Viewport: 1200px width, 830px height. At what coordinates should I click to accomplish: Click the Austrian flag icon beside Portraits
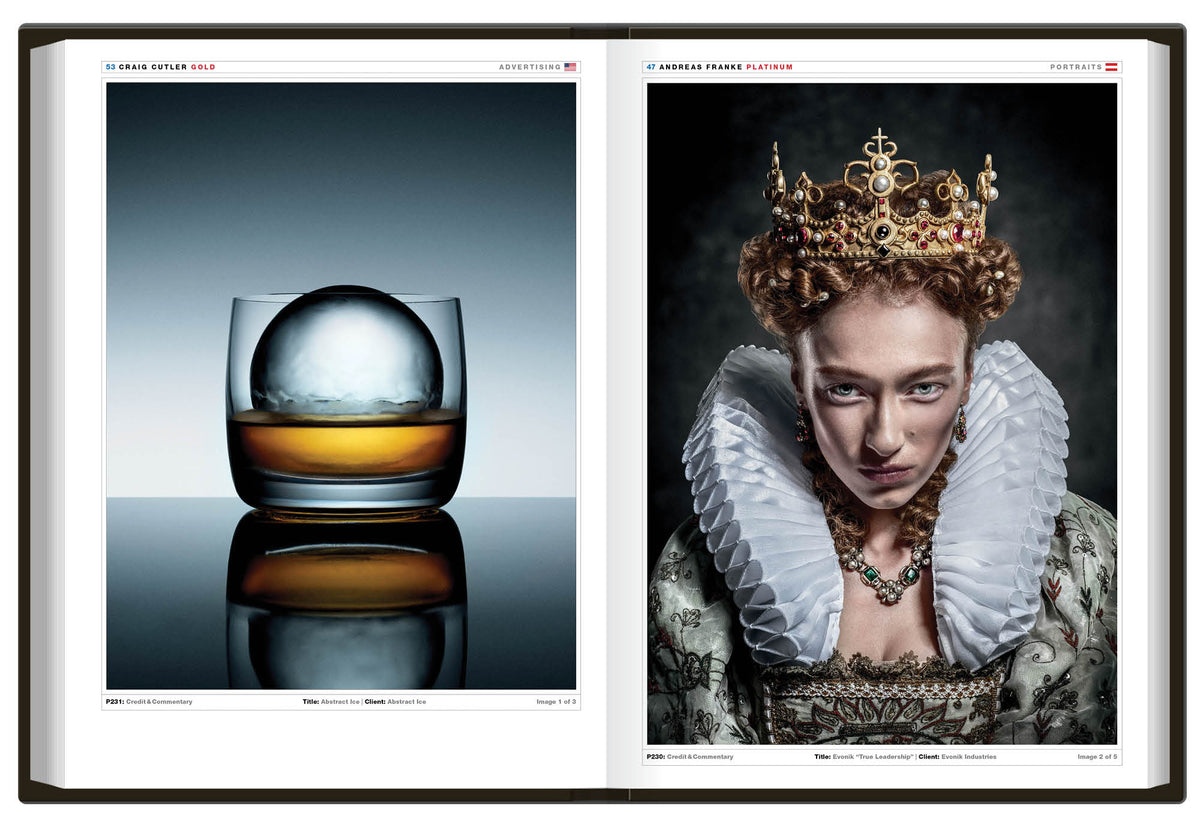(1111, 67)
